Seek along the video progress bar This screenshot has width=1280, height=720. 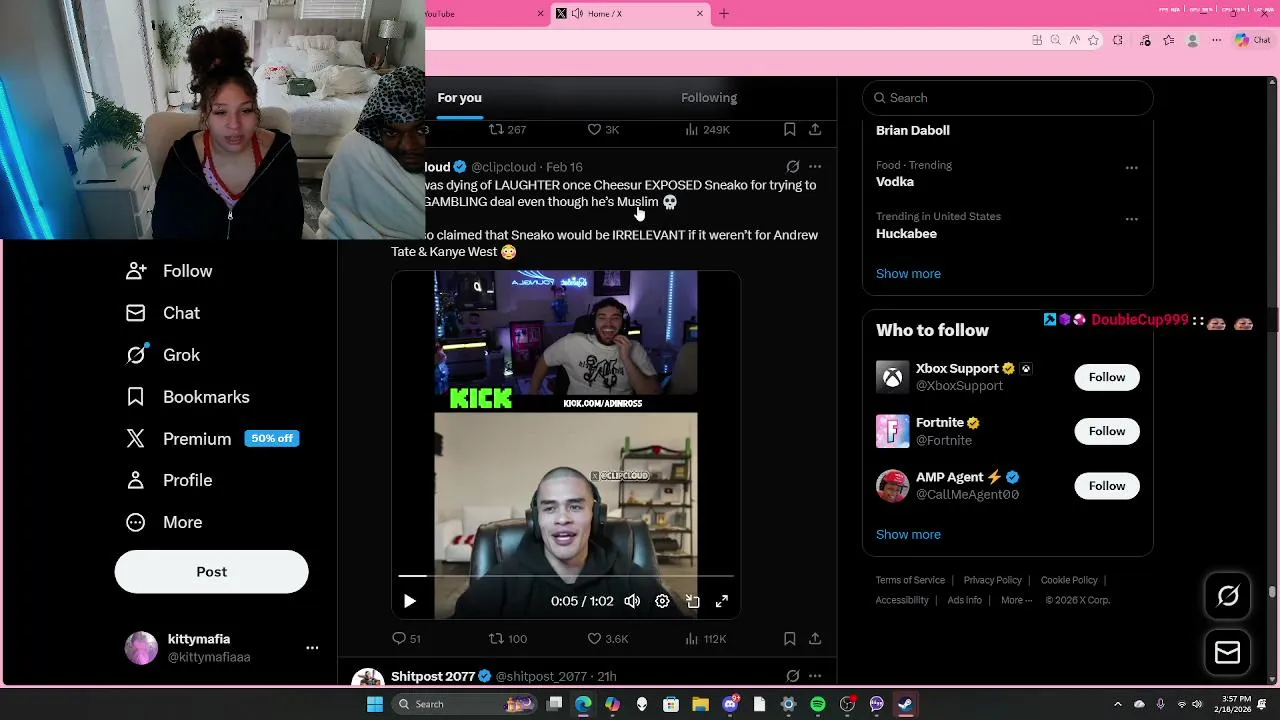(x=566, y=576)
